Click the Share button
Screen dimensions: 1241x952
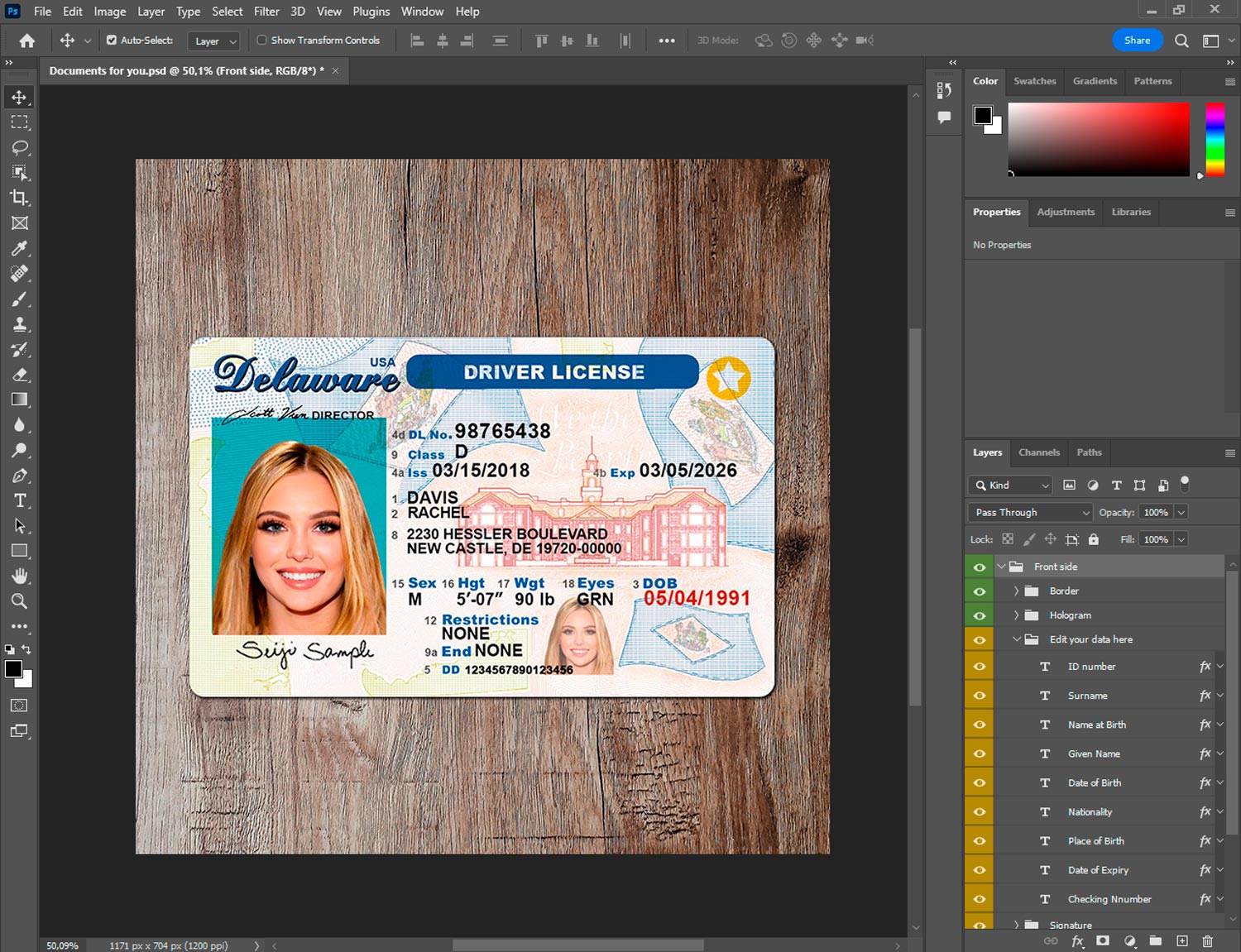point(1137,40)
